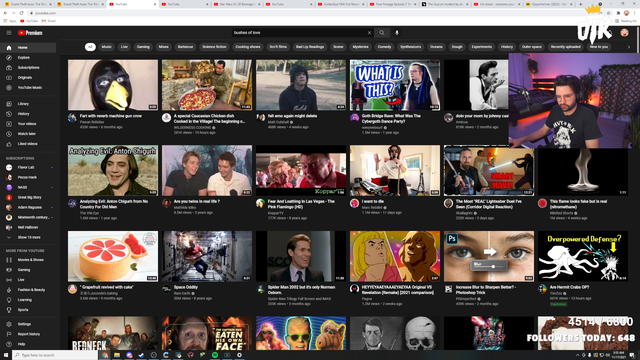Click the 'Space Oddity' video title
Screen dimensions: 640x360
pyautogui.click(x=186, y=287)
